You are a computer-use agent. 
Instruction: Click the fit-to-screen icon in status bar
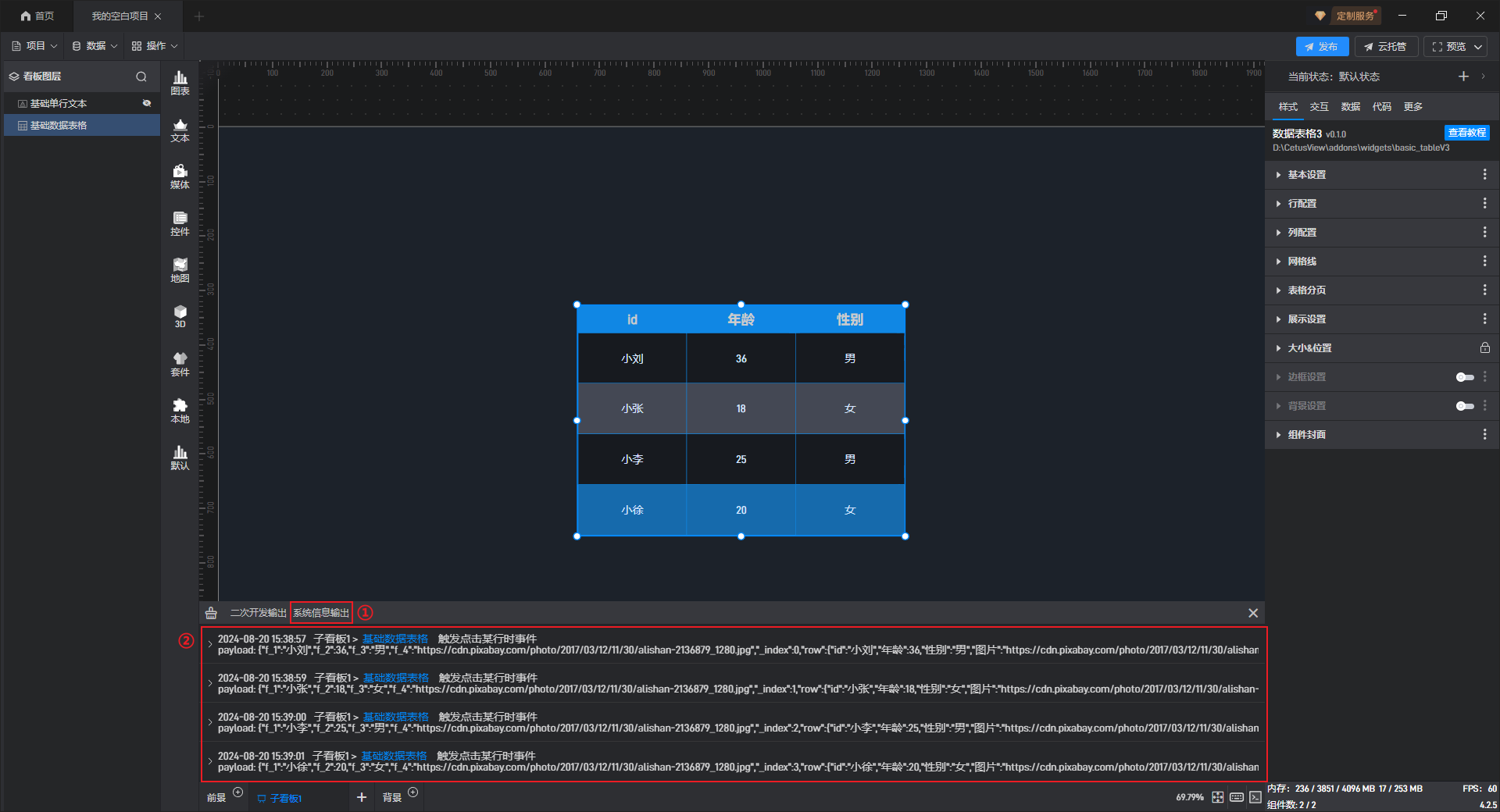[1218, 797]
